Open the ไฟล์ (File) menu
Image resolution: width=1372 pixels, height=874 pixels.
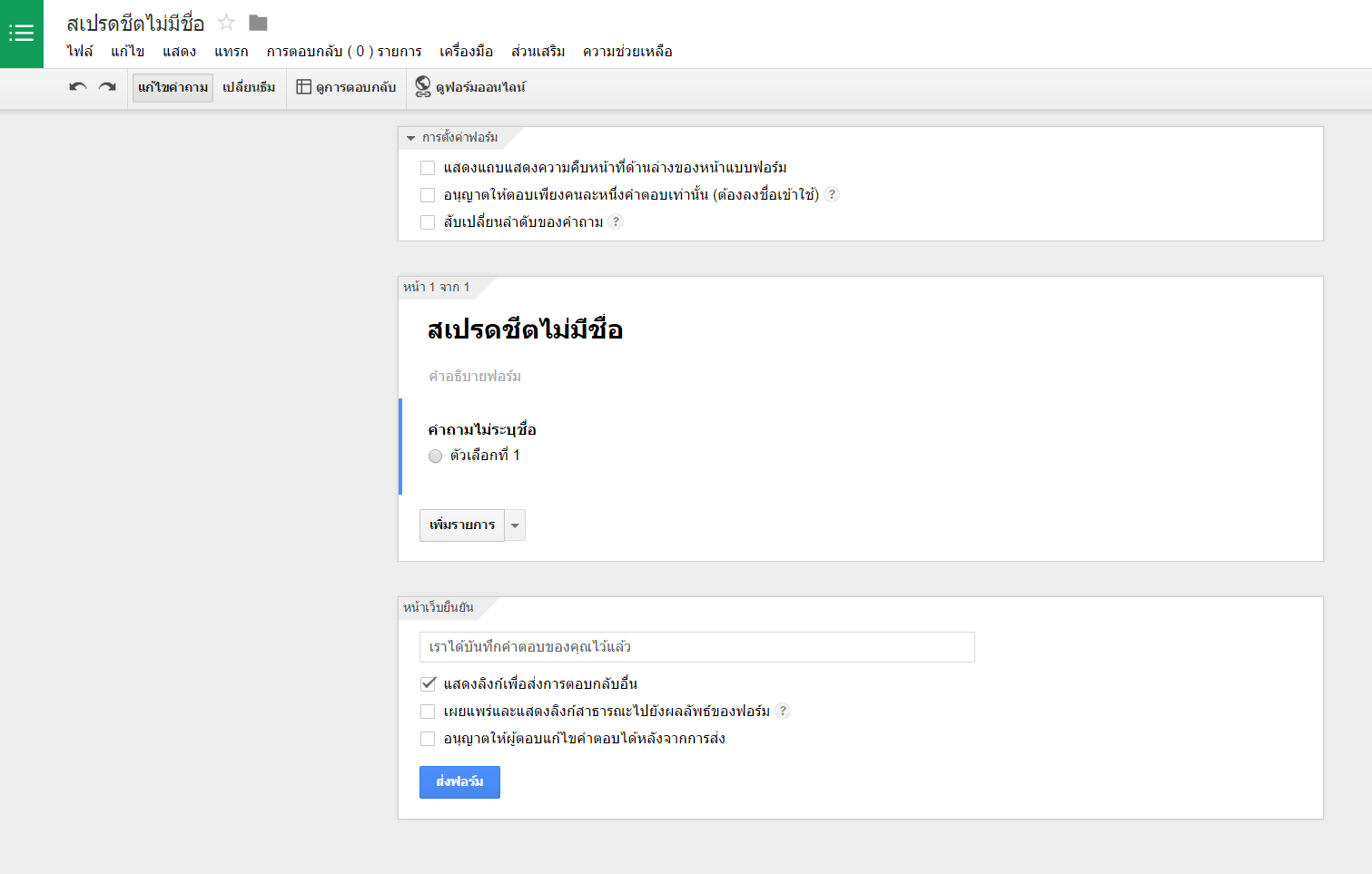tap(80, 52)
